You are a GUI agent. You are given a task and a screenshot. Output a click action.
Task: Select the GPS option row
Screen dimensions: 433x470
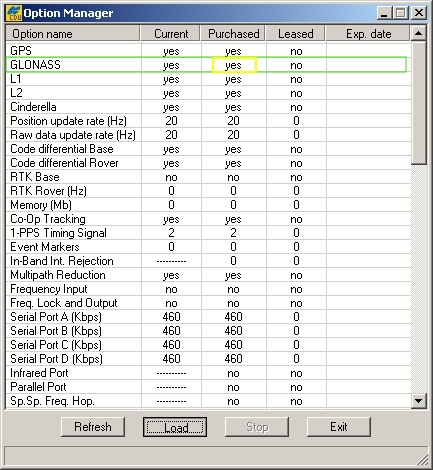(x=208, y=51)
